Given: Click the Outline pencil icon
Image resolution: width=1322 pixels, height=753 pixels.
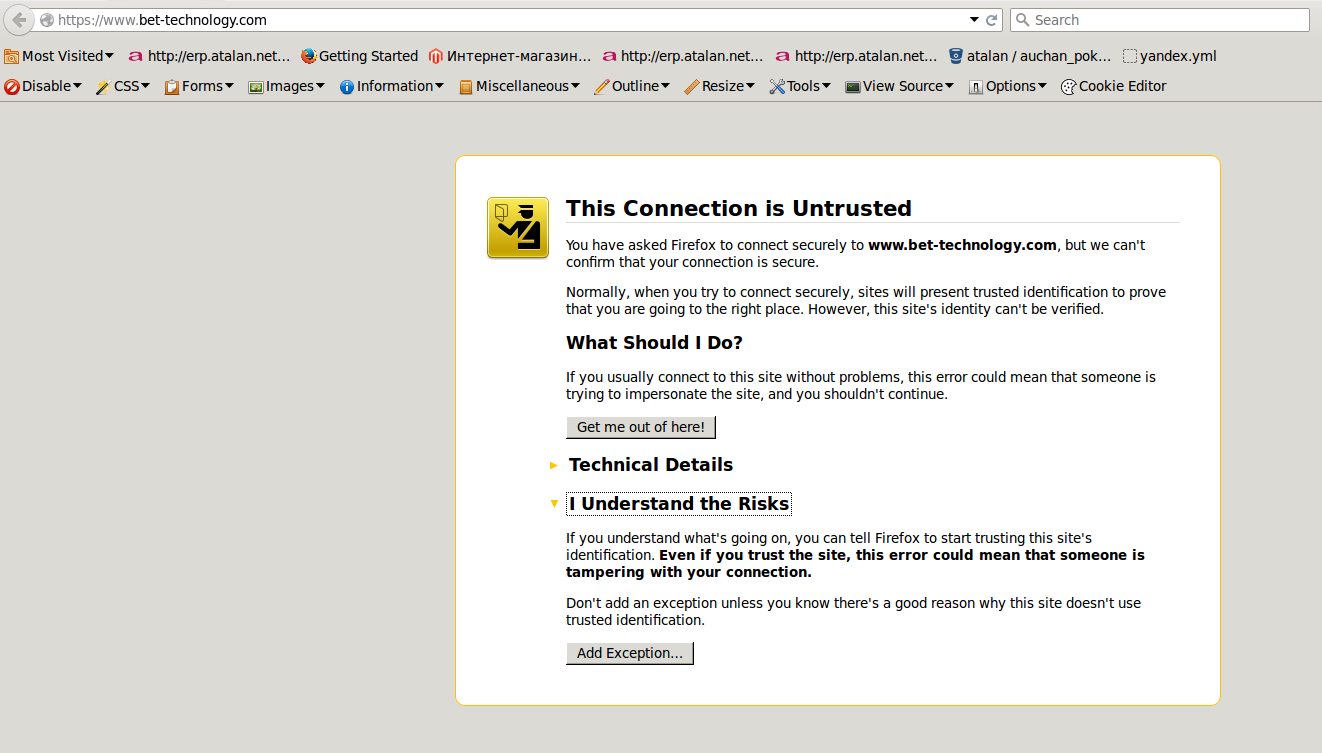Looking at the screenshot, I should pyautogui.click(x=602, y=87).
